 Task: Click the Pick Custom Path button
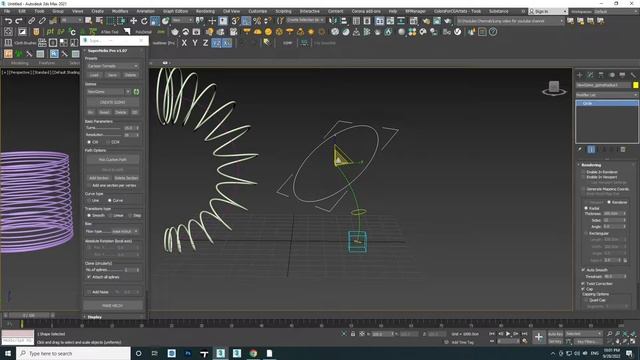[x=113, y=160]
